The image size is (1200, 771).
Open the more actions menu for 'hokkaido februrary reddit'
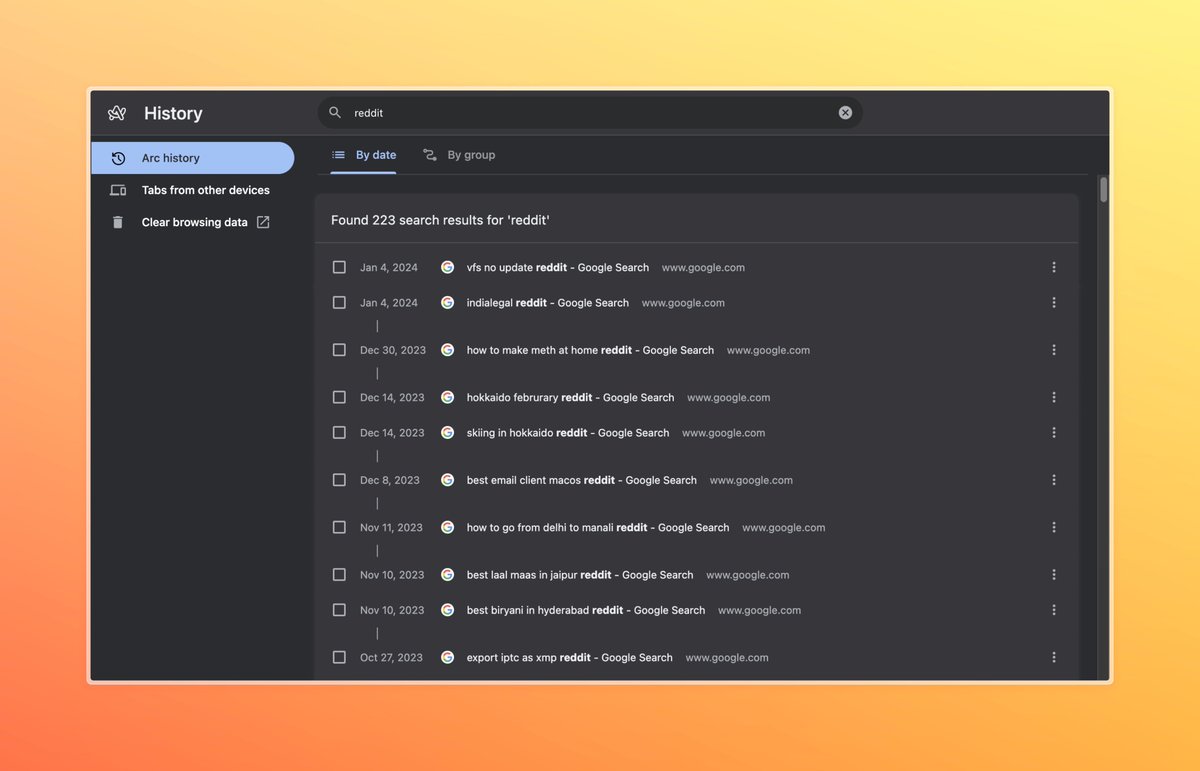[1054, 397]
